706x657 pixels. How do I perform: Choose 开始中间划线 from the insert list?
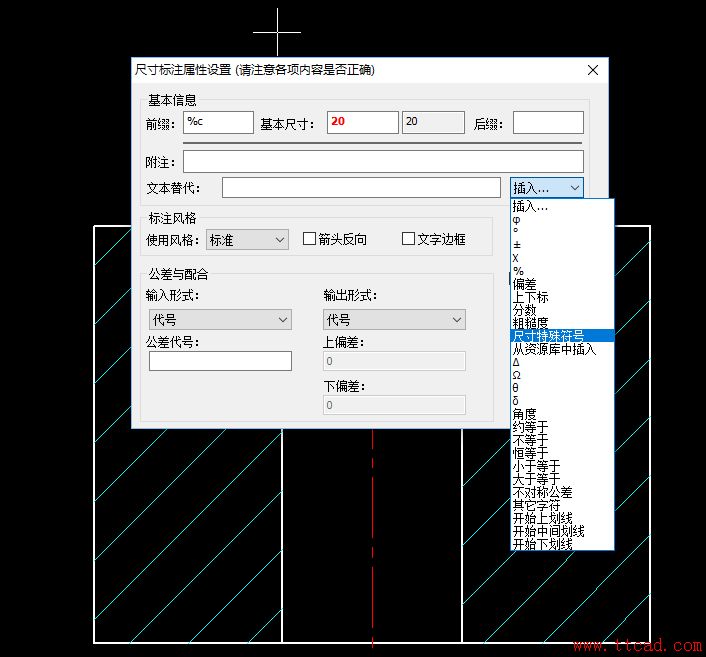point(562,531)
